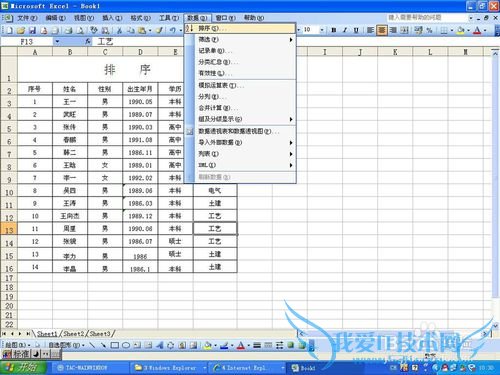
Task: Apply the yellow Fill Color in formatting toolbar
Action: (461, 30)
